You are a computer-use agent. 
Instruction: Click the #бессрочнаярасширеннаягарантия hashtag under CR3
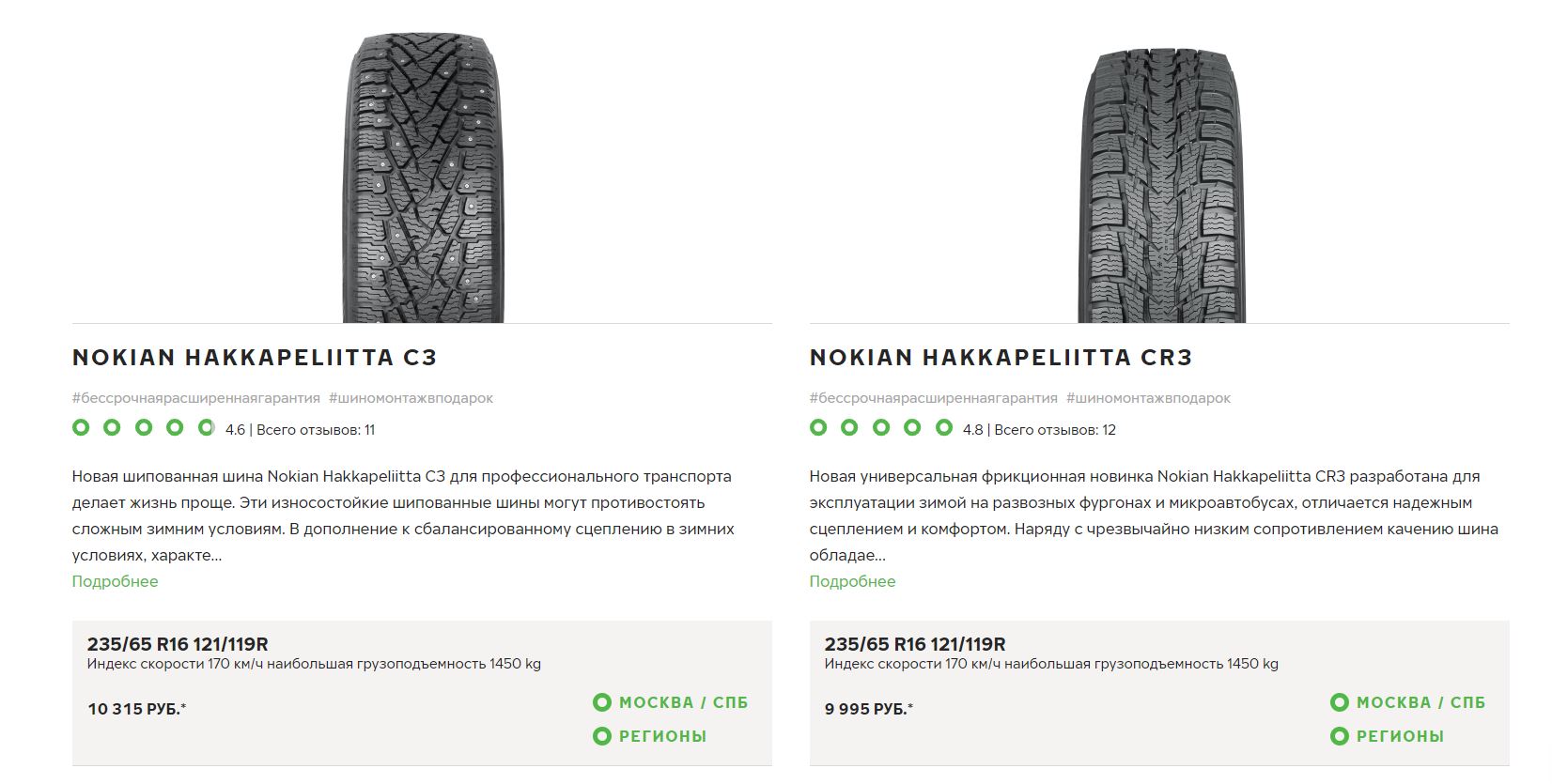coord(933,398)
